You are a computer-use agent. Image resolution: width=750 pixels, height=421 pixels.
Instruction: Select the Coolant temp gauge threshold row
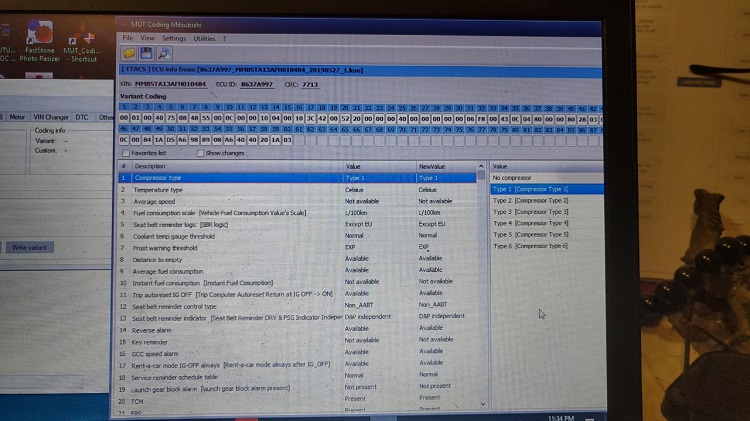point(297,236)
